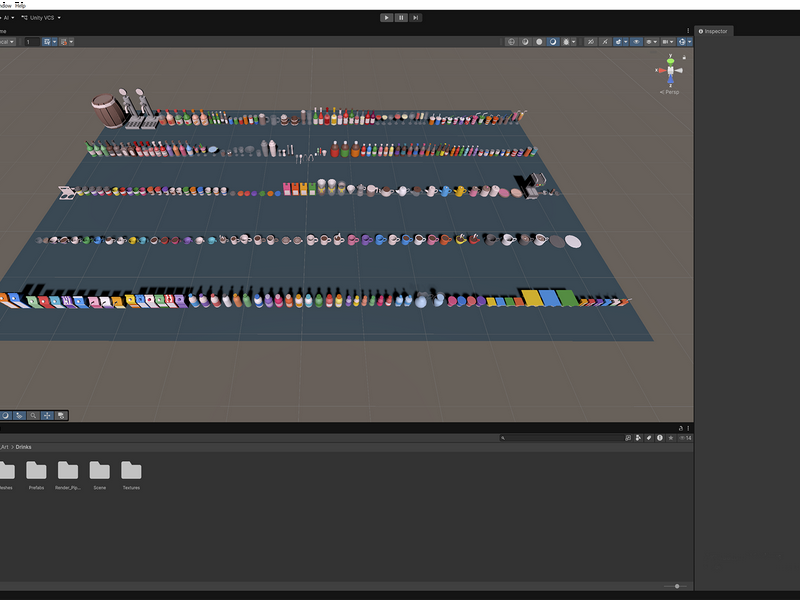Select camera tool in overlay toolbar
The height and width of the screenshot is (600, 800).
click(61, 416)
